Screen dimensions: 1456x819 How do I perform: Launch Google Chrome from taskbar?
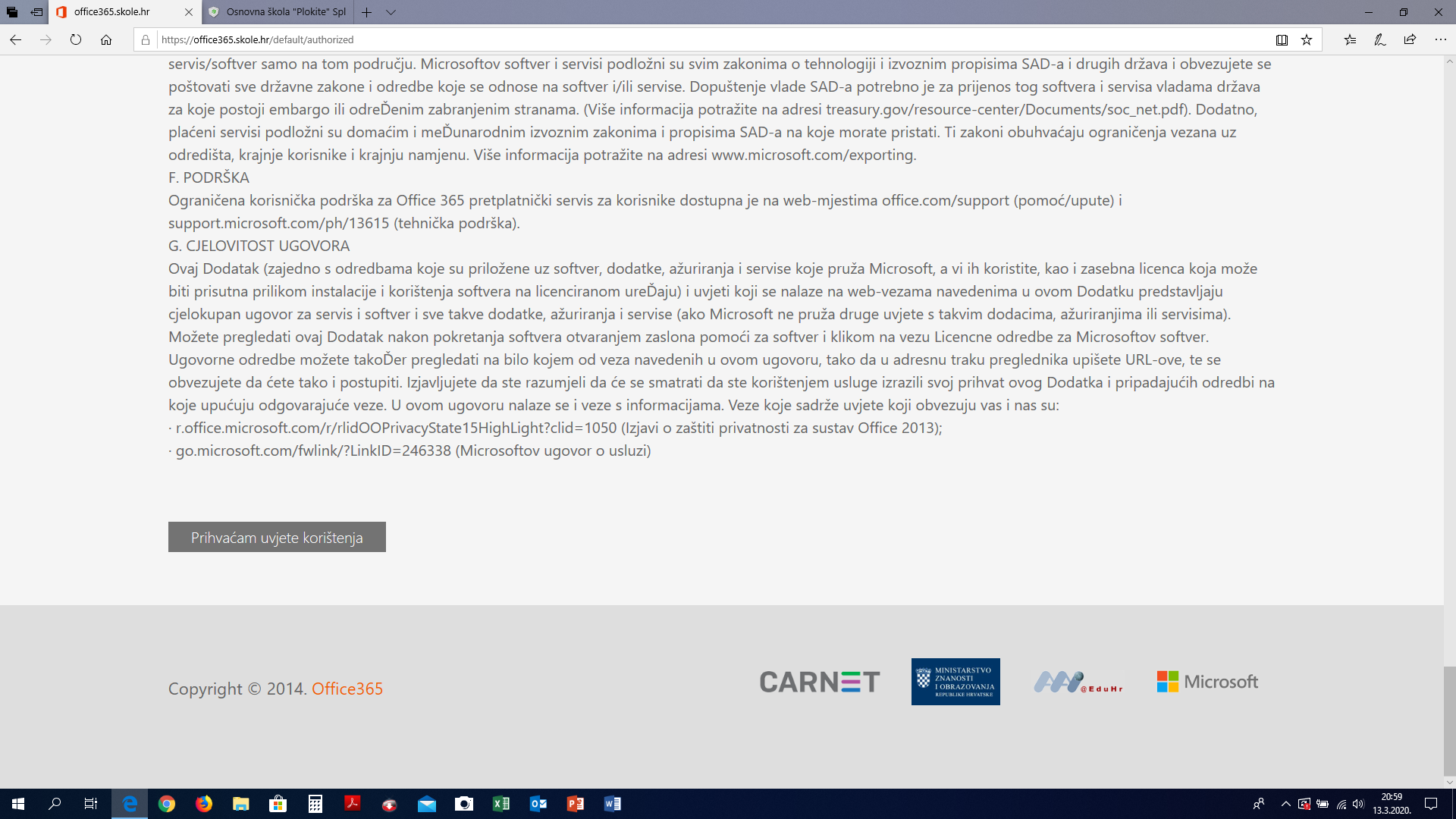click(x=167, y=804)
